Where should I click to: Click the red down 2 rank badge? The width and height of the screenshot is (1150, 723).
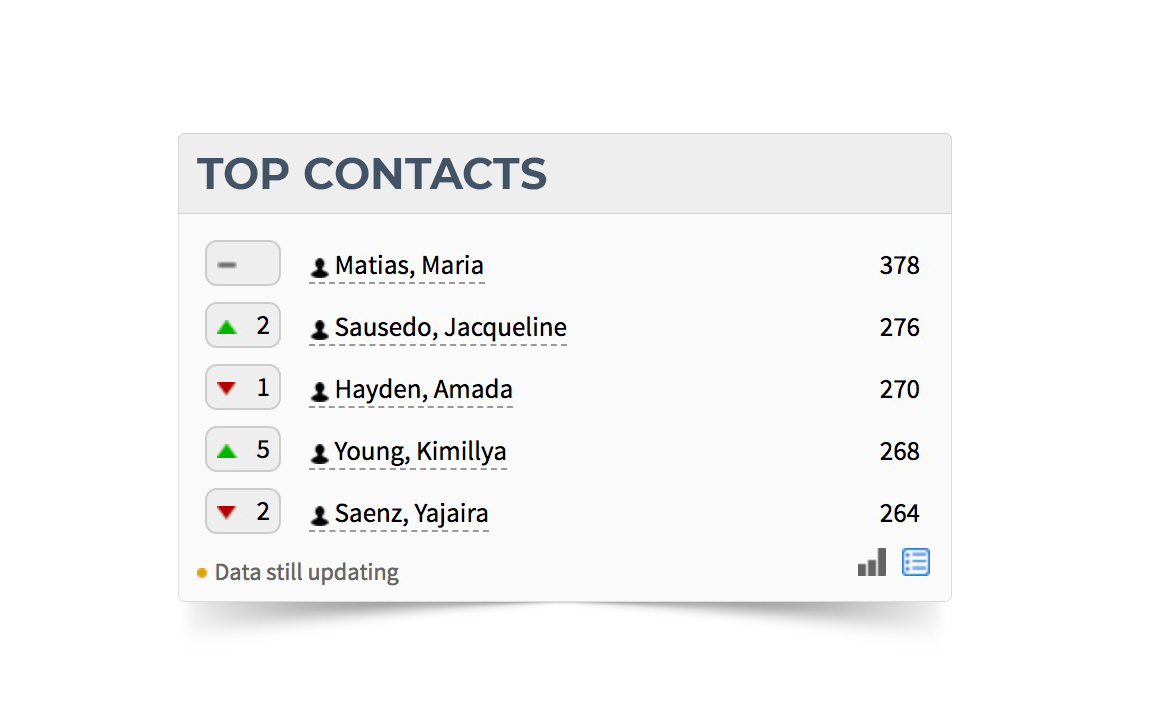click(x=243, y=511)
